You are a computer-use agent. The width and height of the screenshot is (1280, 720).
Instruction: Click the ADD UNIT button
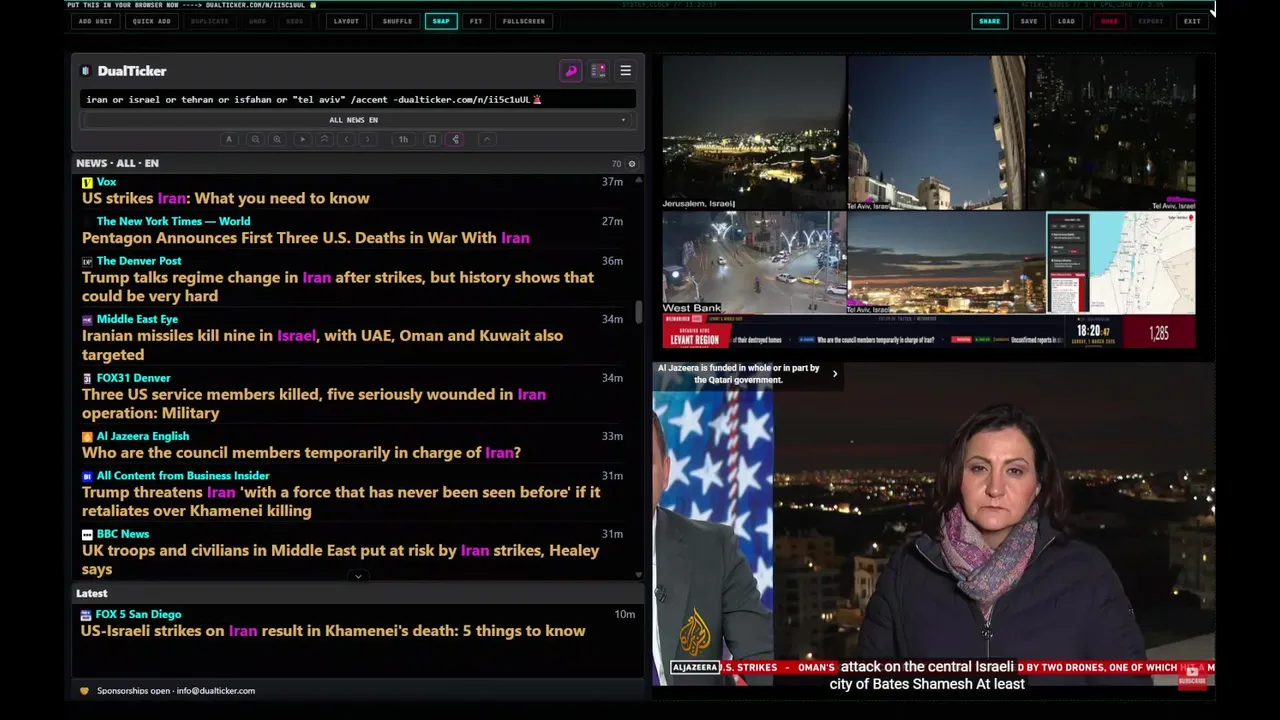point(95,21)
